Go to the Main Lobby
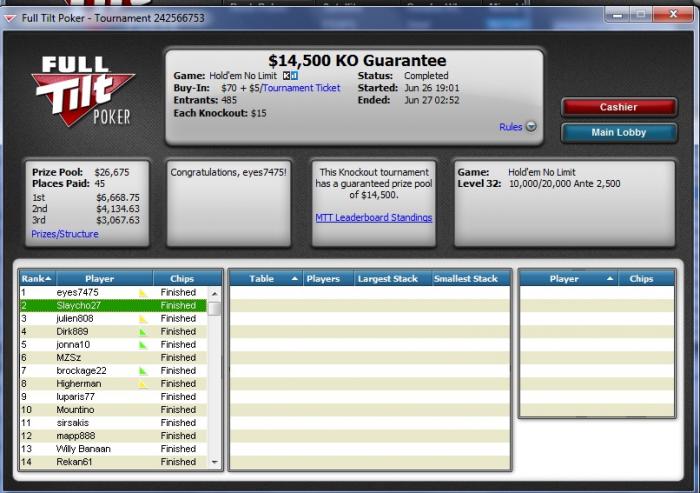Viewport: 700px width, 493px height. 619,133
